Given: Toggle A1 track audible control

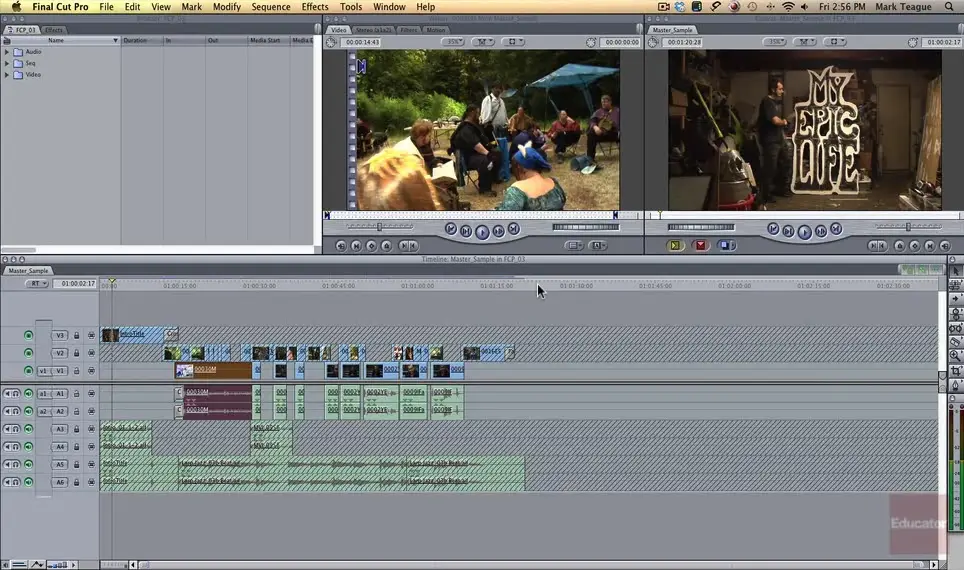Looking at the screenshot, I should pos(28,394).
